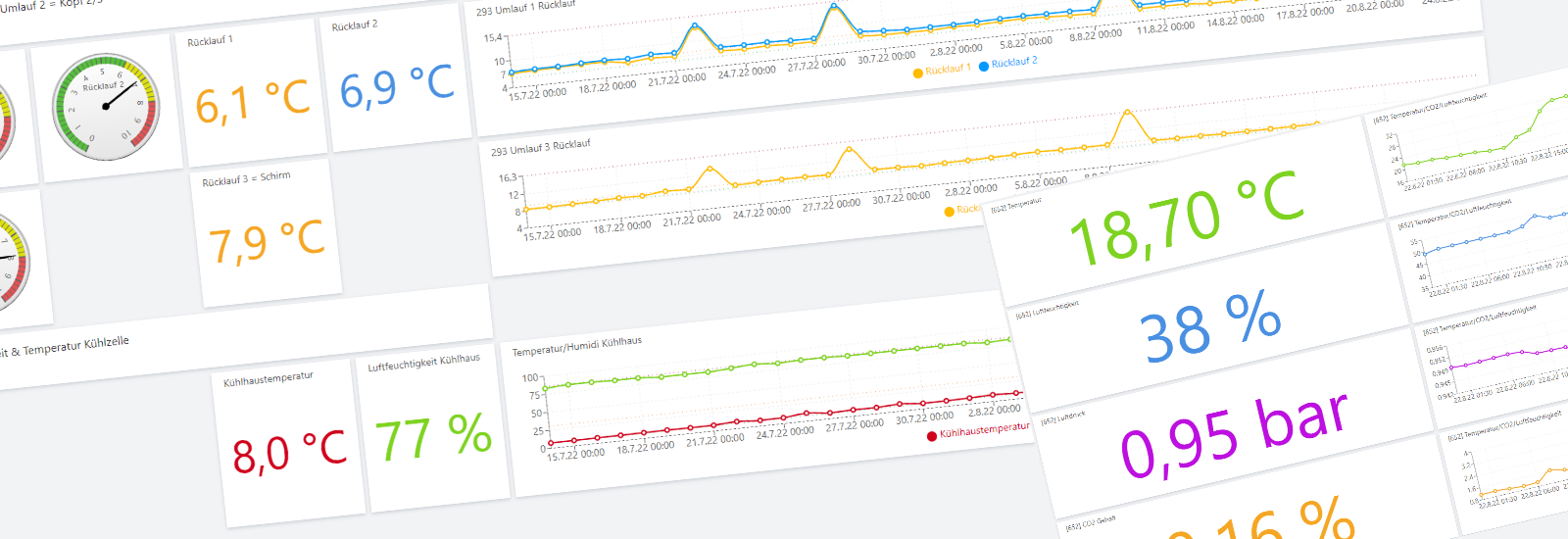This screenshot has width=1568, height=539.
Task: Click the orange Rücklauf 1 legend dot
Action: [x=917, y=73]
